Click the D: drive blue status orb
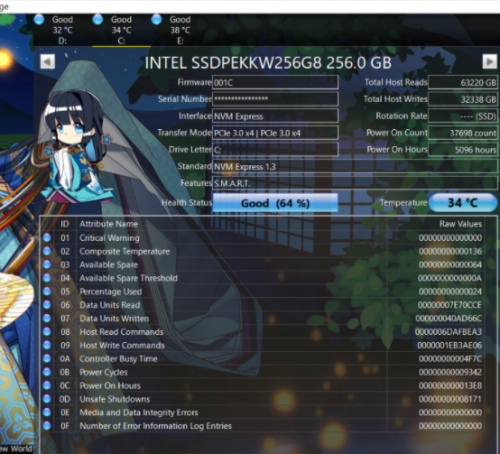 point(39,19)
